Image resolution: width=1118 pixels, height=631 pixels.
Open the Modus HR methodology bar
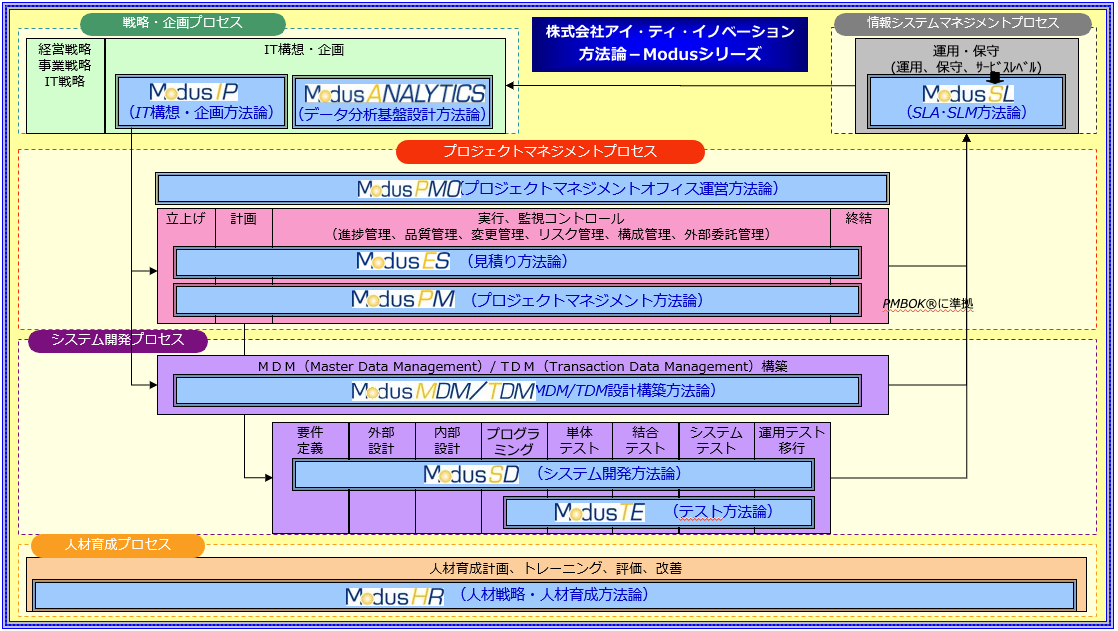pos(554,595)
